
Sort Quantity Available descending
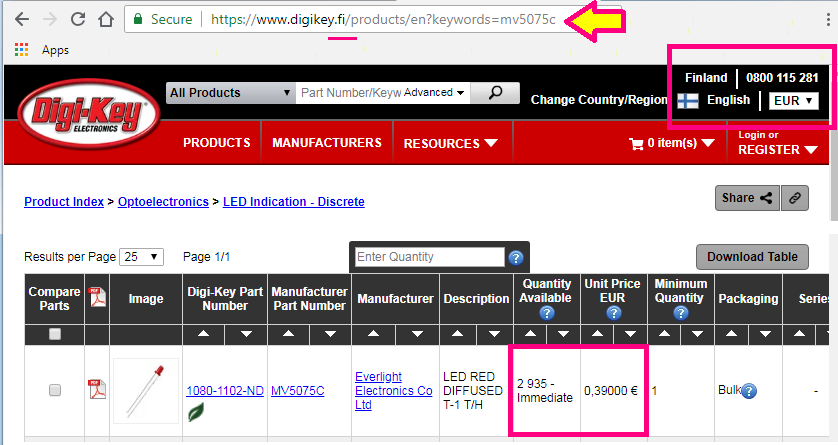[563, 334]
